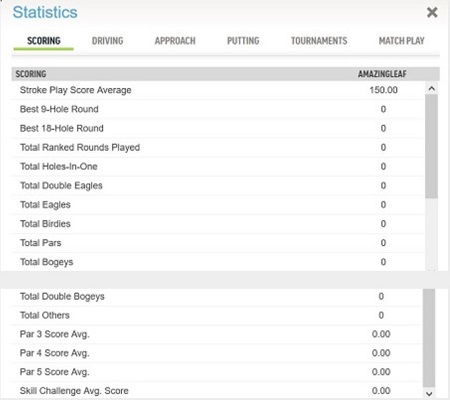Close the Statistics dialog with the X icon
The width and height of the screenshot is (450, 400).
click(432, 13)
